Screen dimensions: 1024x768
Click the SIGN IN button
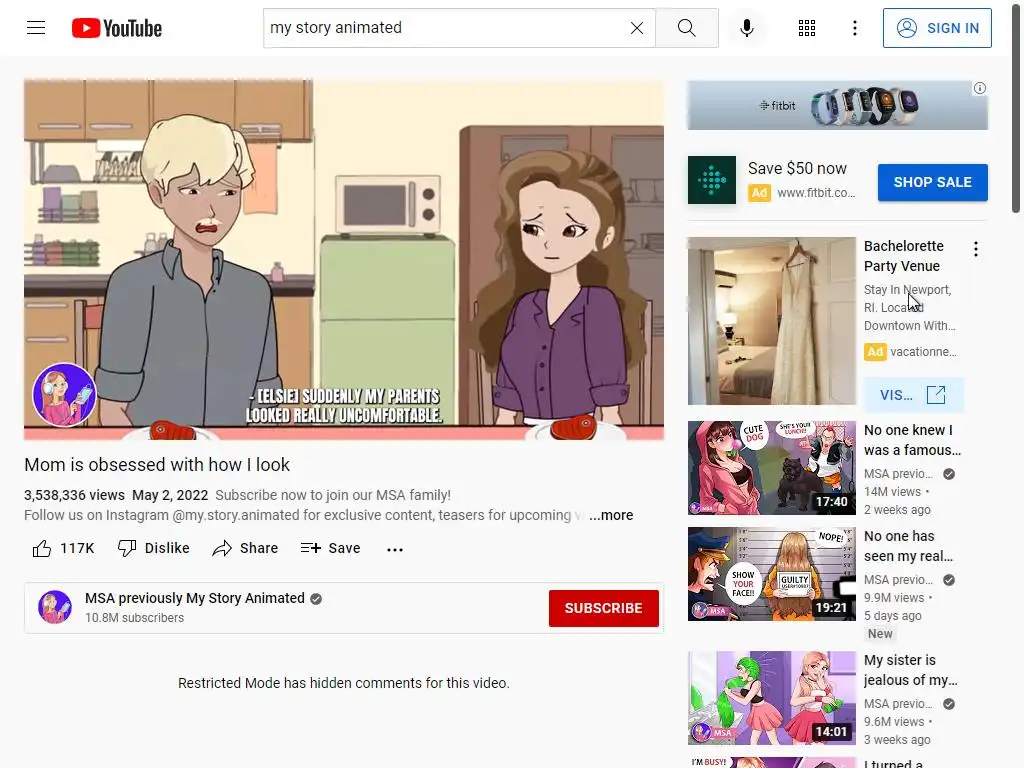tap(937, 28)
